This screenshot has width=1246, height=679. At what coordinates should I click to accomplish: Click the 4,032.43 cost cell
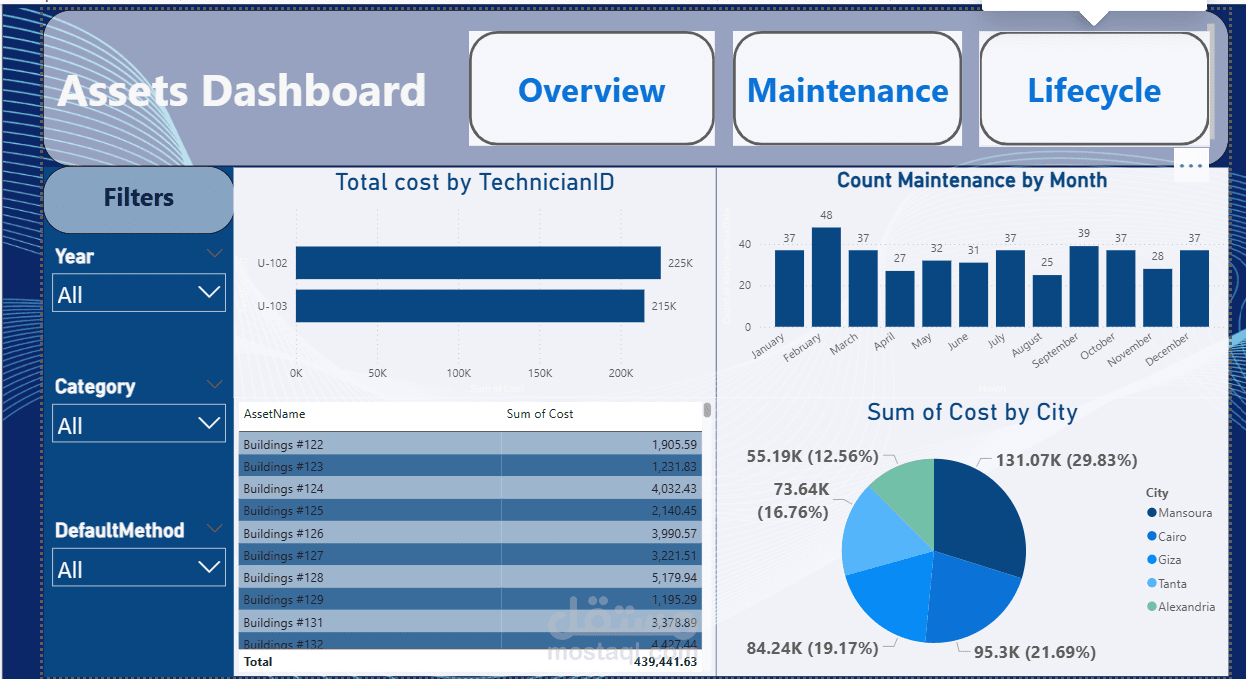[674, 488]
